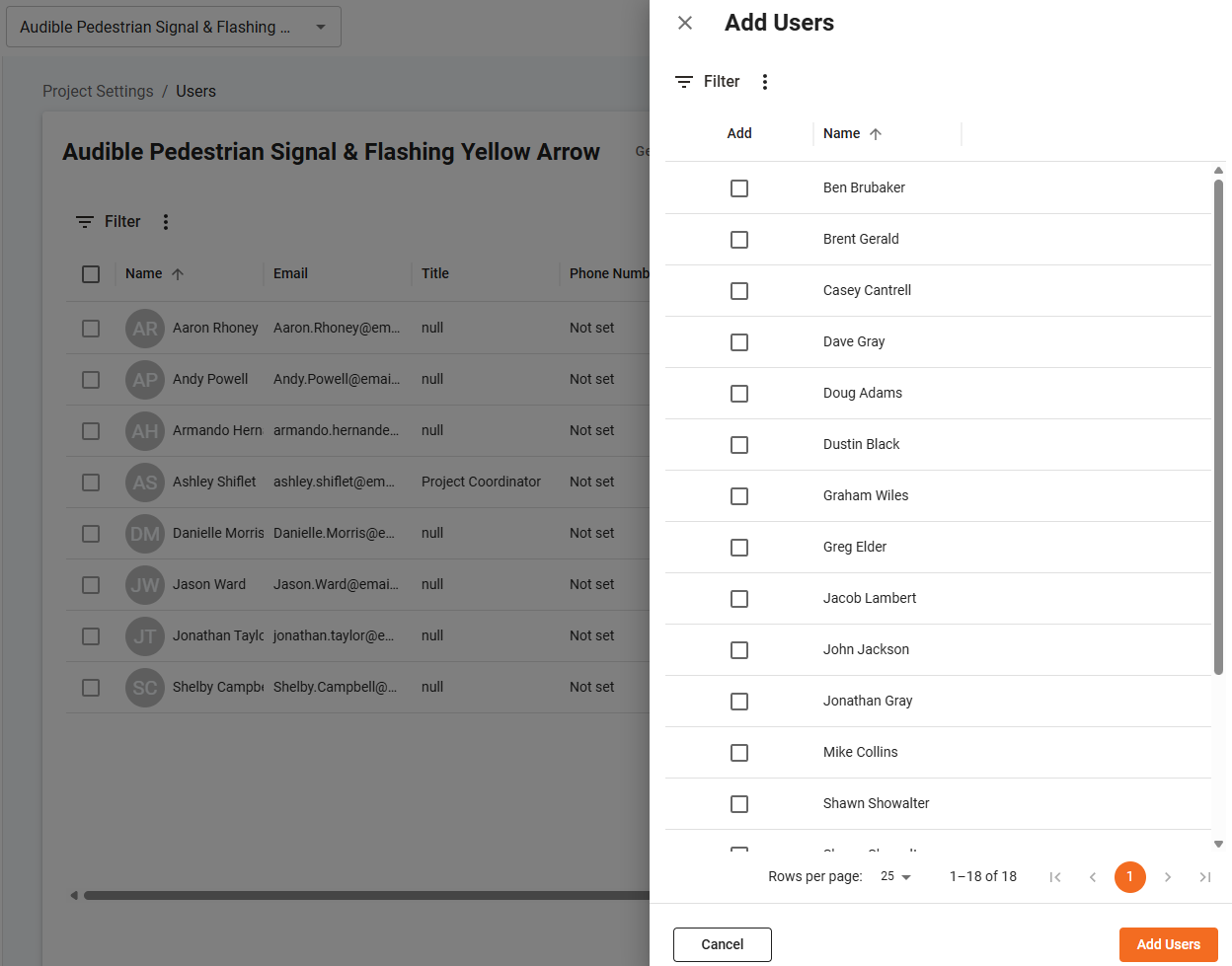Click Project Coordinator title cell
The image size is (1232, 966).
(x=481, y=483)
